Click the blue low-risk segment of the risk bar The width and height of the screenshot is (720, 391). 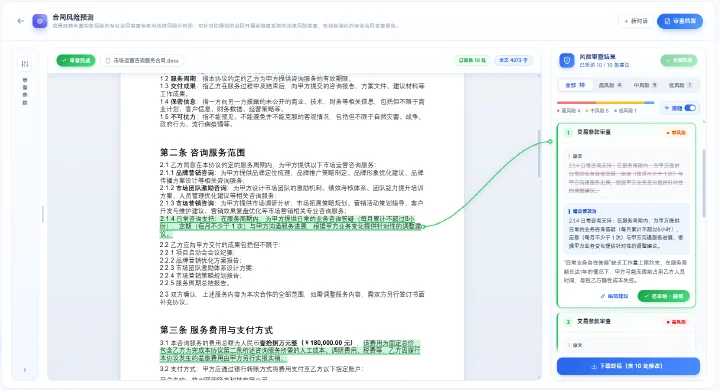649,103
